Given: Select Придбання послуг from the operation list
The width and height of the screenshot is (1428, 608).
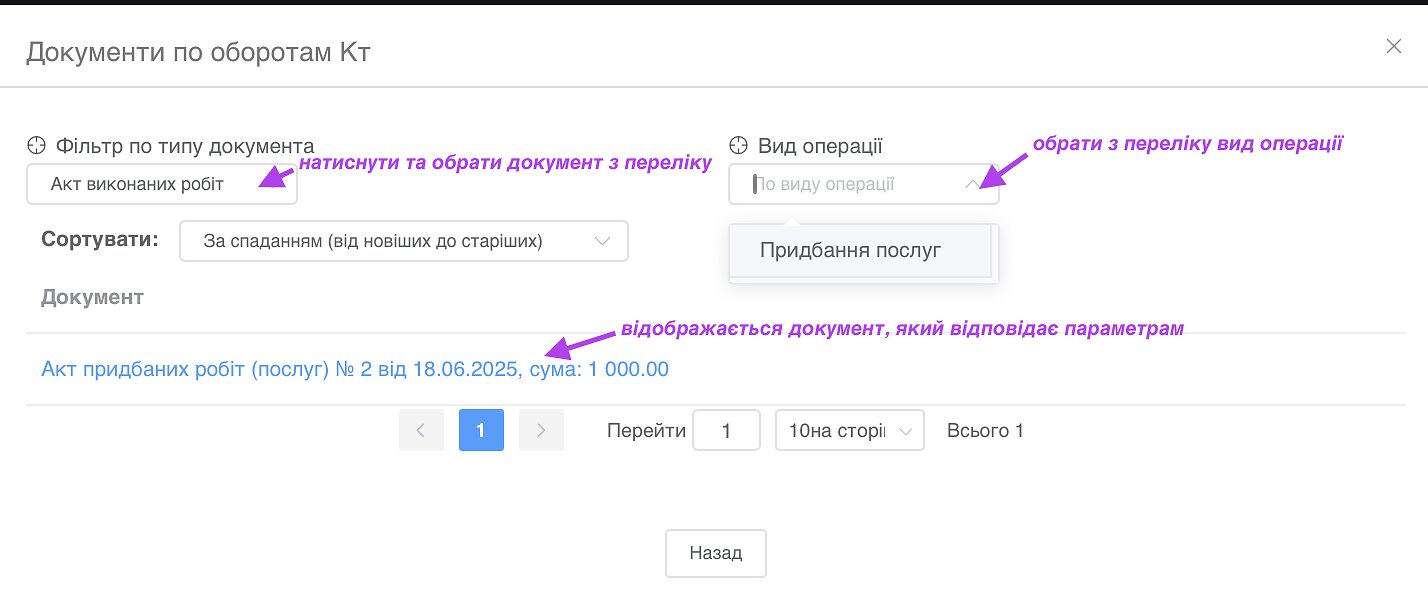Looking at the screenshot, I should pyautogui.click(x=851, y=250).
